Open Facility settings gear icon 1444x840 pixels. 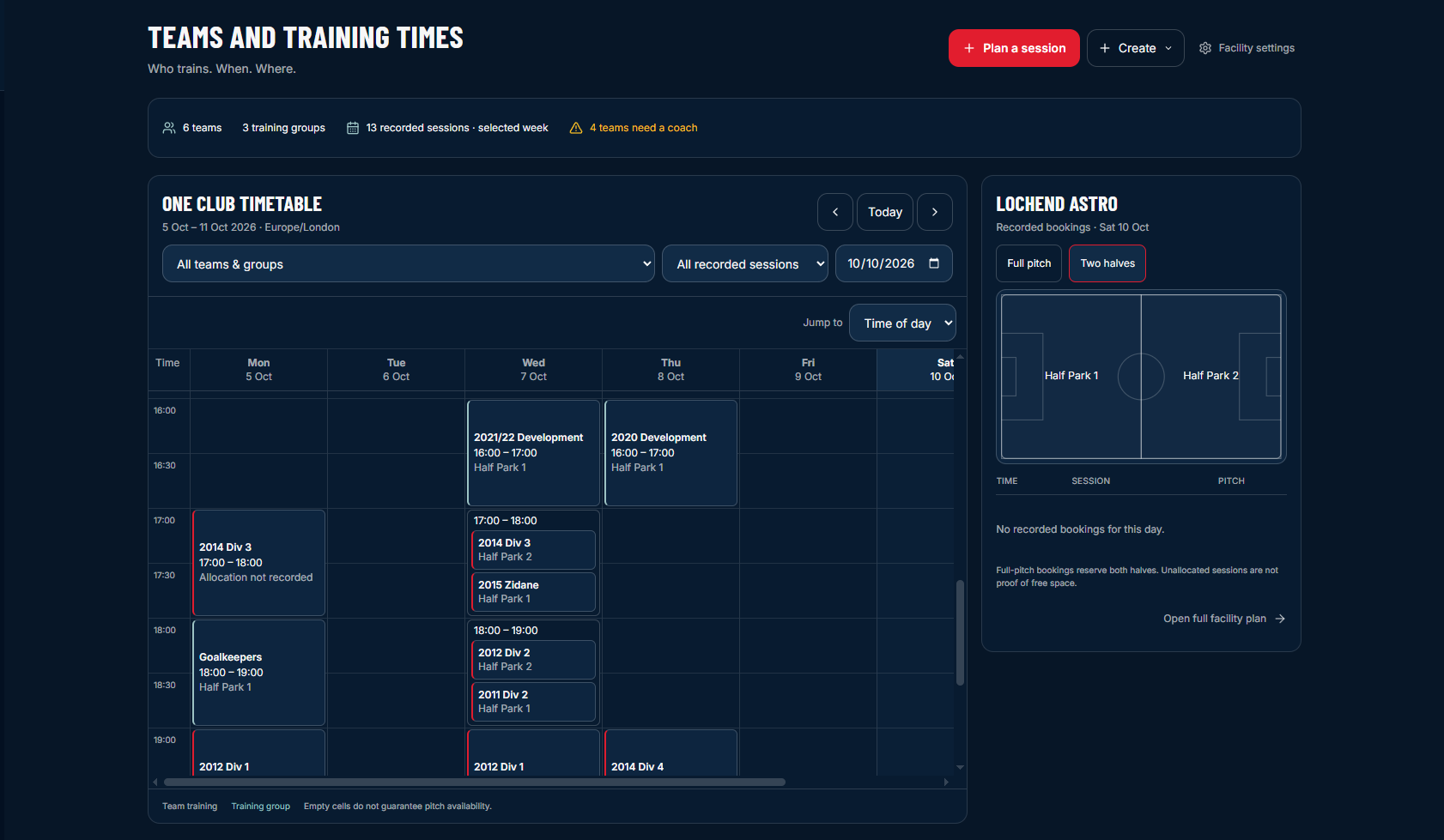tap(1205, 48)
